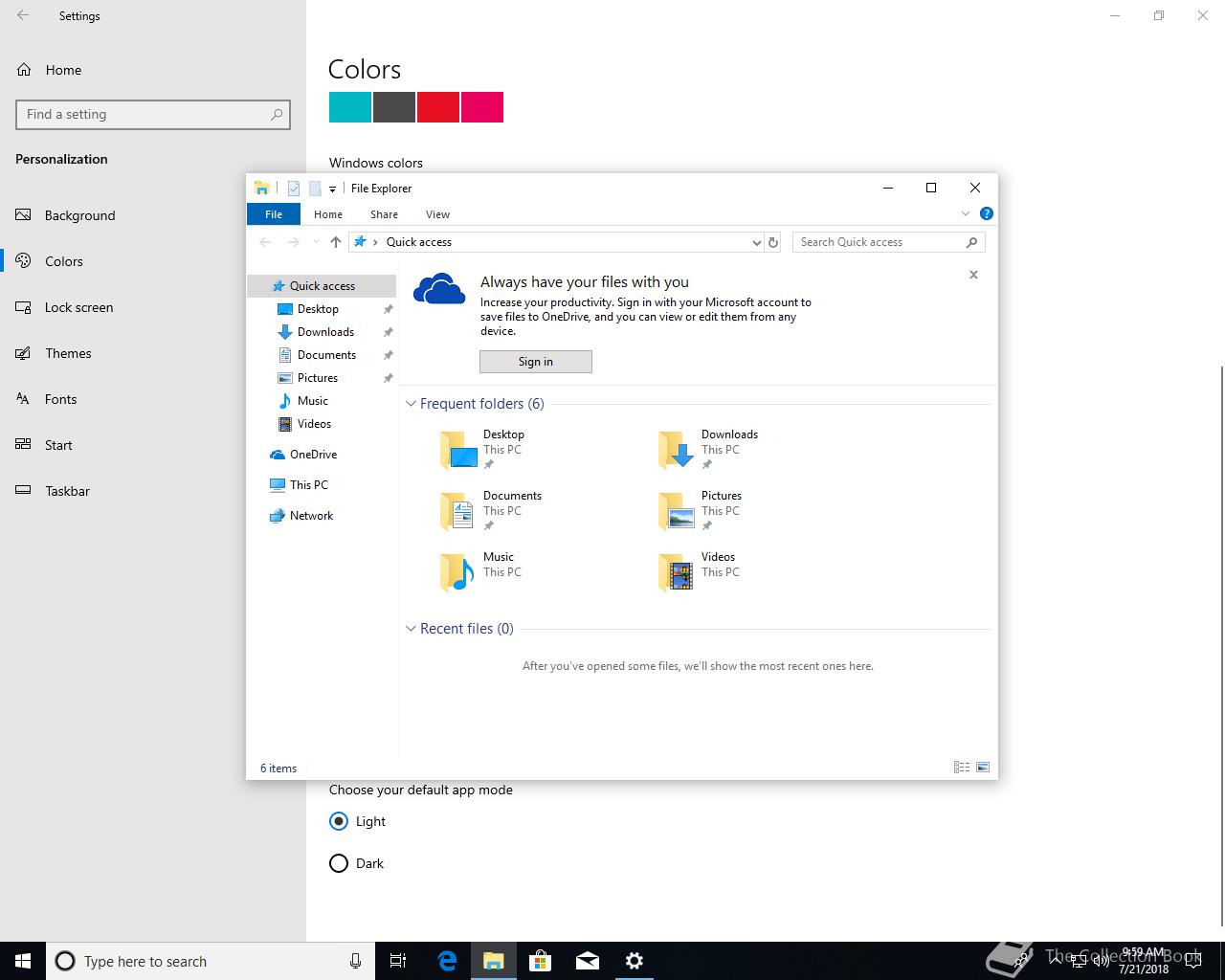Image resolution: width=1225 pixels, height=980 pixels.
Task: Open Background personalization page
Action: click(x=153, y=215)
